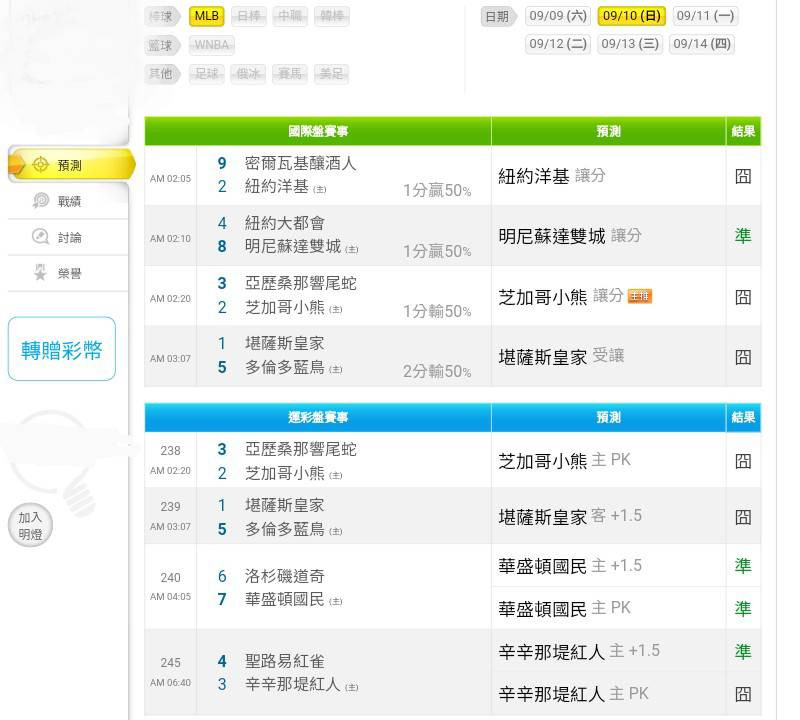The width and height of the screenshot is (800, 720).
Task: Select the 美足 filter
Action: [331, 74]
